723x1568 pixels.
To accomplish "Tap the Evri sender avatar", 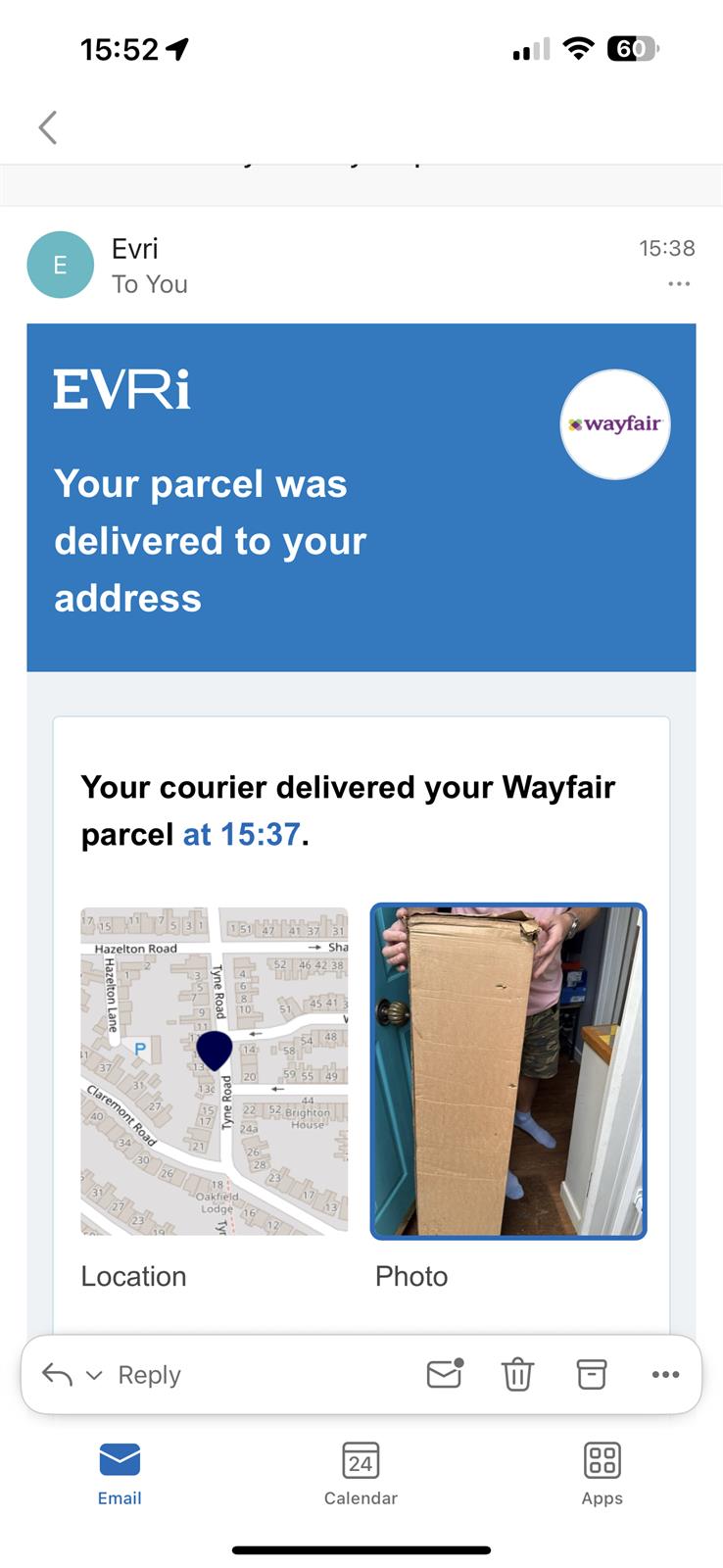I will [60, 265].
